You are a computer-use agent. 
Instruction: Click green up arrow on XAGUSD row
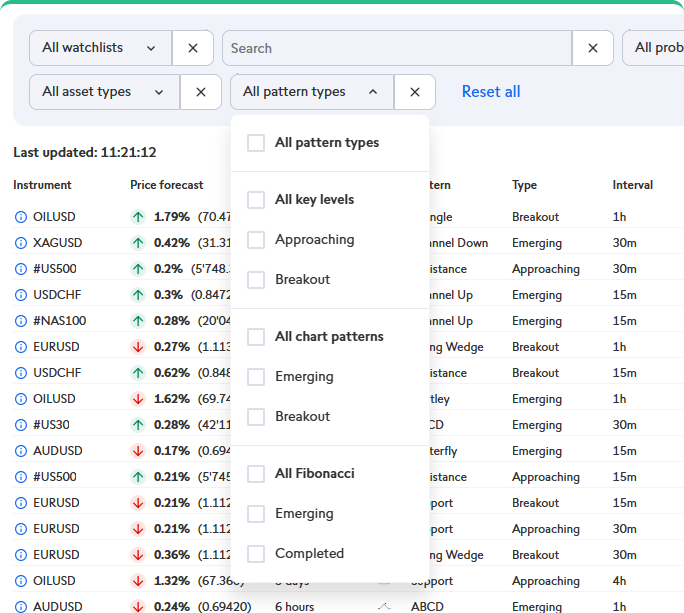(x=138, y=243)
